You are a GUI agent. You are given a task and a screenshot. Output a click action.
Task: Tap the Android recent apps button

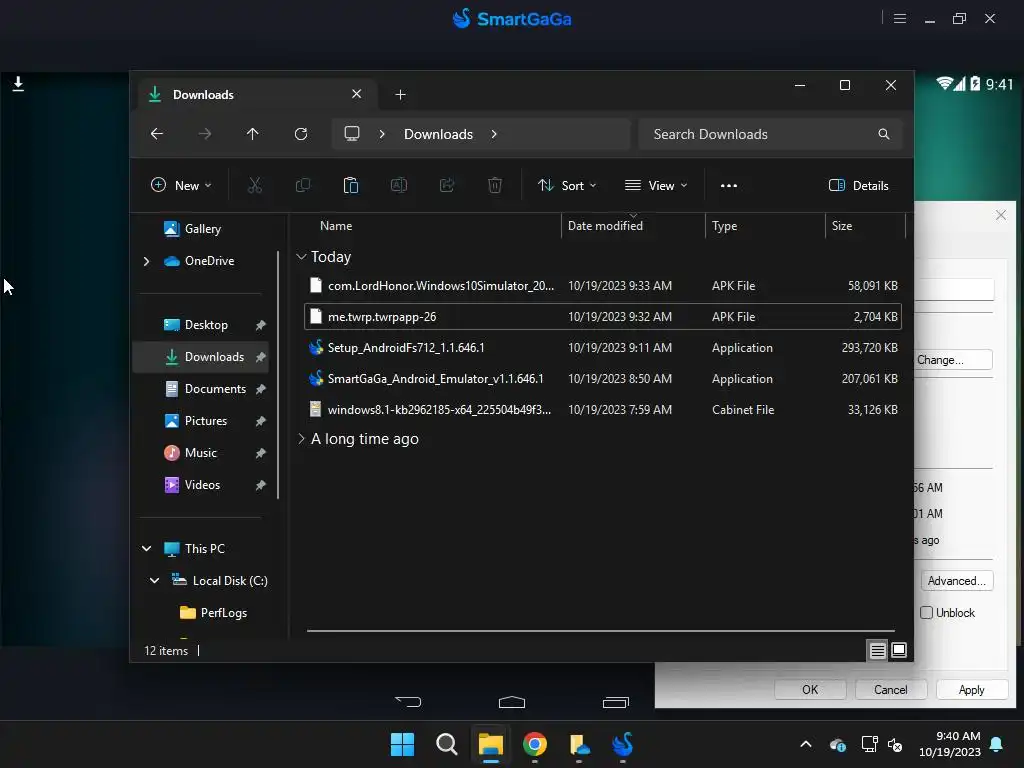615,702
